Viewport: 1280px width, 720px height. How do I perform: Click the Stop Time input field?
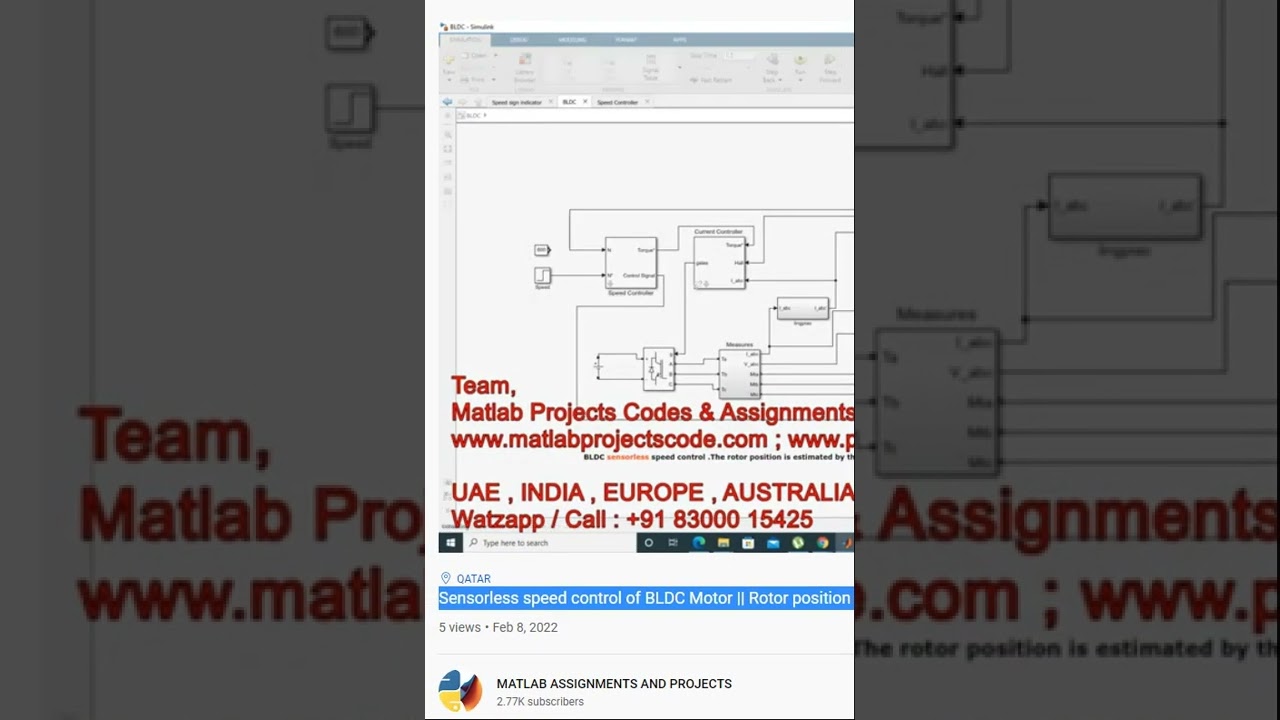[740, 56]
